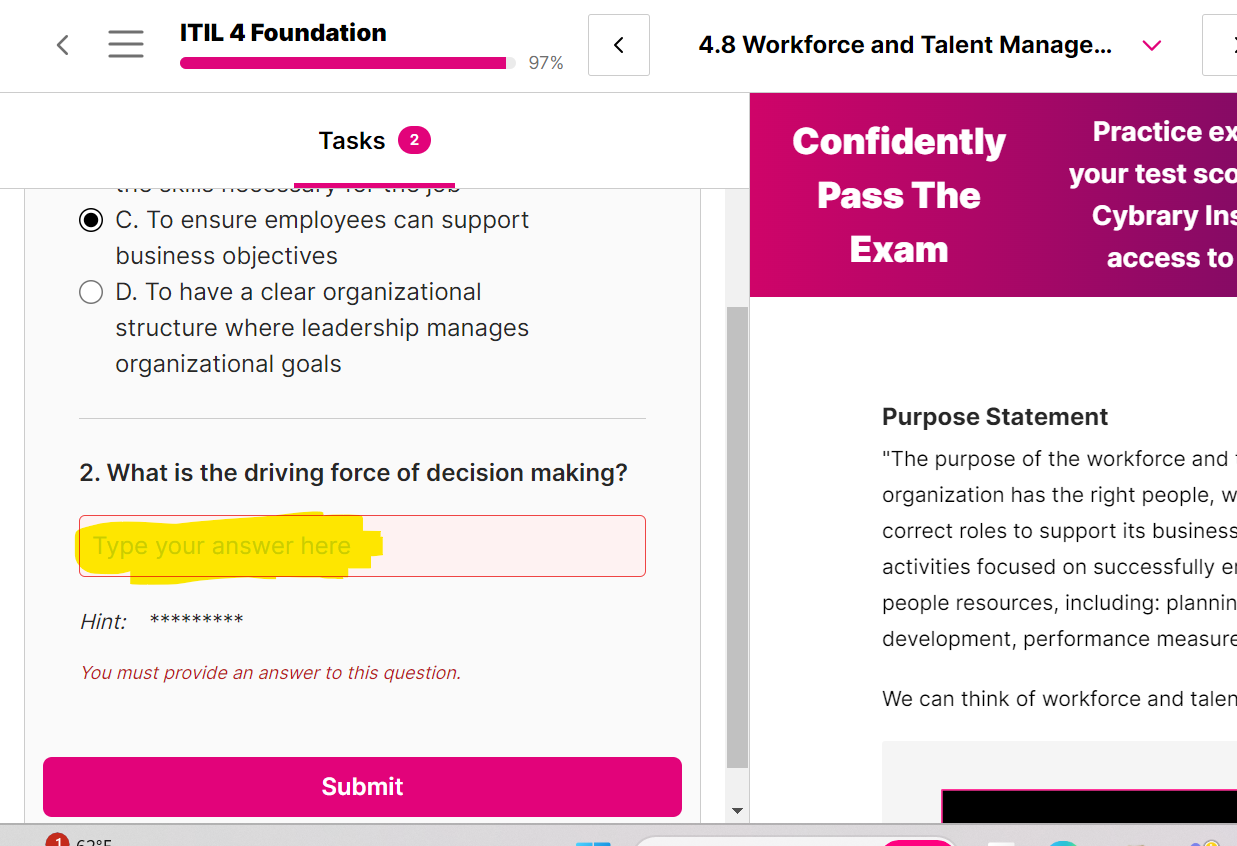Expand the 4.8 Workforce and Talent lesson dropdown

tap(905, 45)
